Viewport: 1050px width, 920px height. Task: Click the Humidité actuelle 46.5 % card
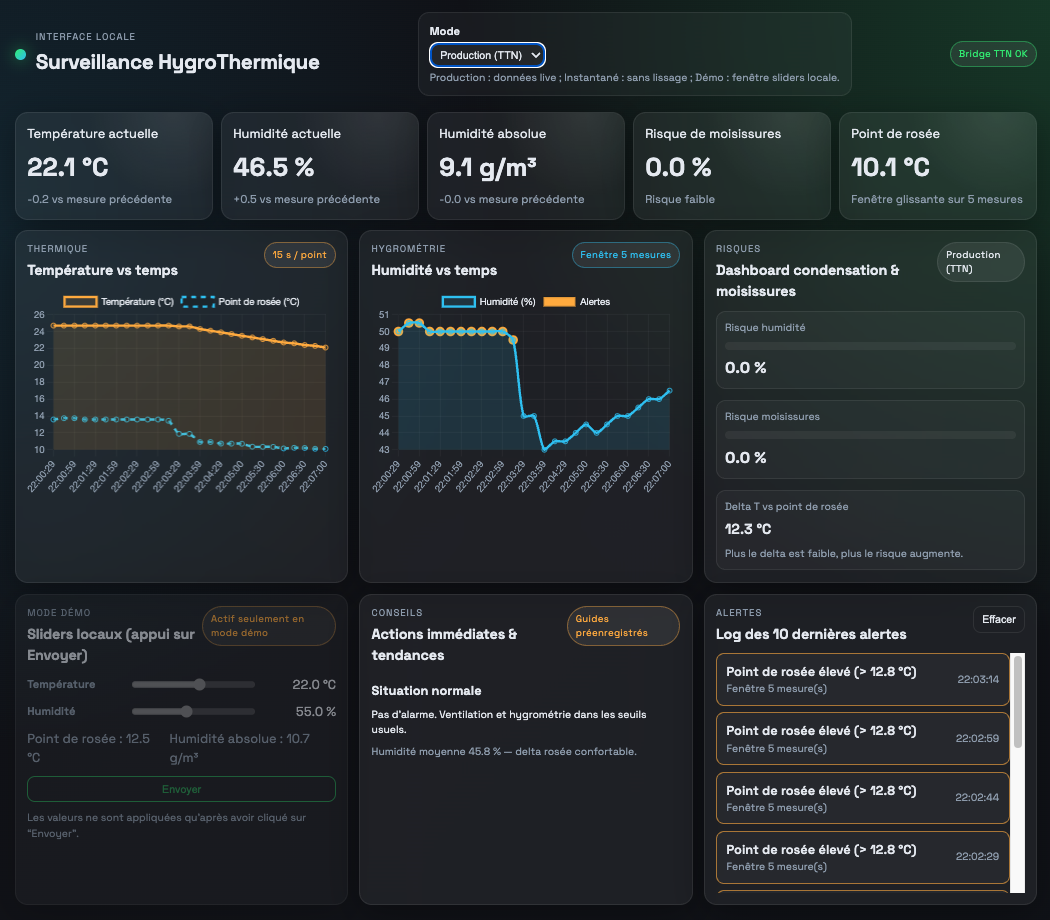(319, 166)
